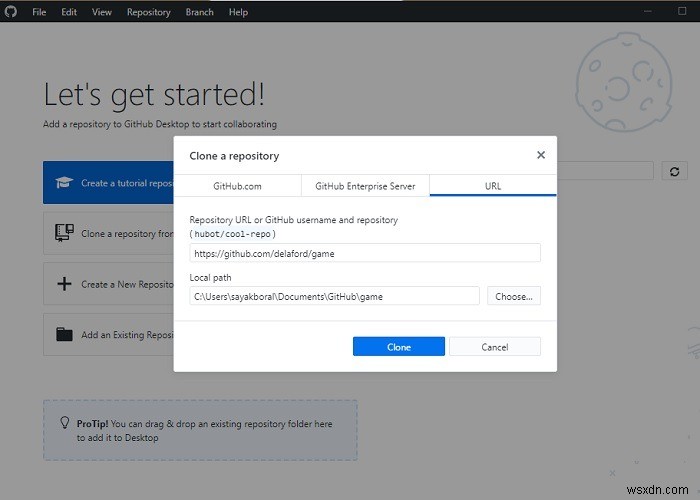Click the blue Clone button
Image resolution: width=700 pixels, height=500 pixels.
coord(399,347)
